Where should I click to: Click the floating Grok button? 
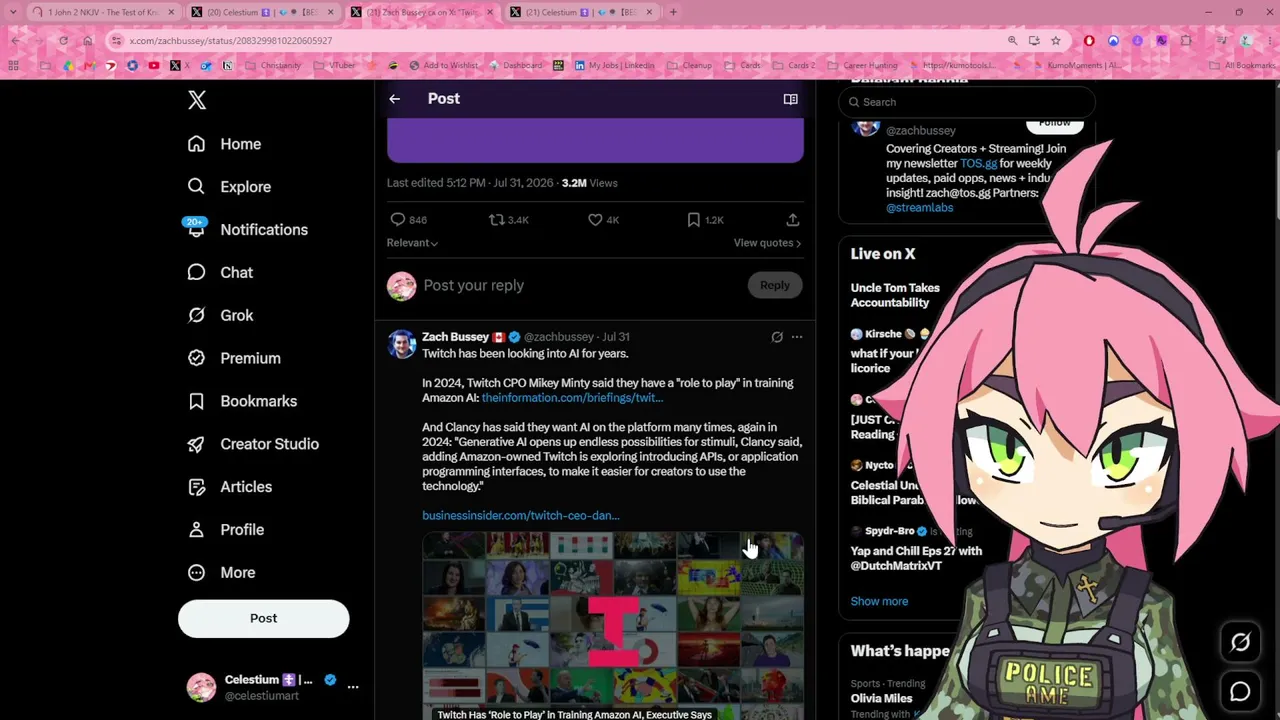1240,643
